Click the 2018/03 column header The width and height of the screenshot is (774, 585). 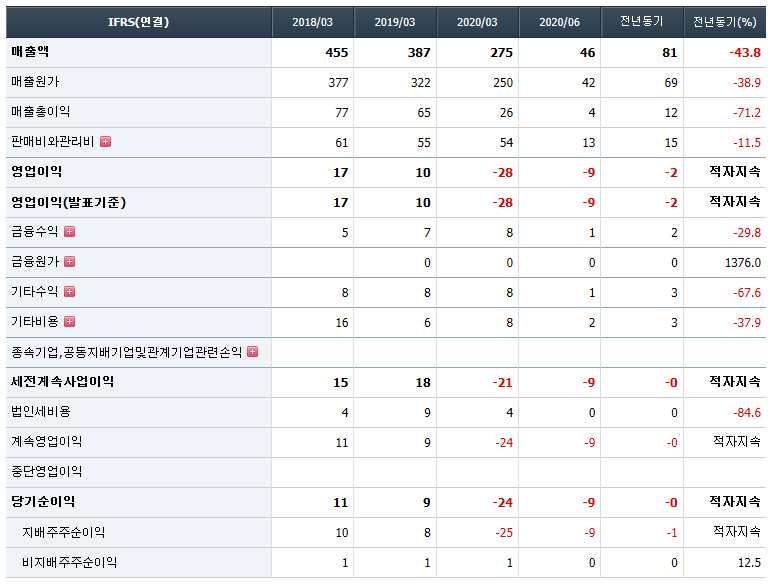tap(312, 22)
